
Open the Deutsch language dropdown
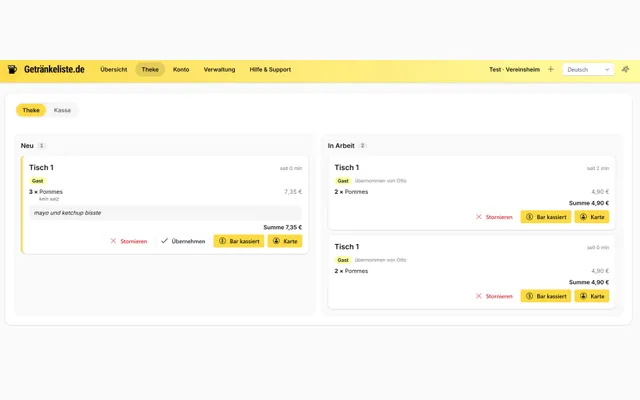coord(588,69)
